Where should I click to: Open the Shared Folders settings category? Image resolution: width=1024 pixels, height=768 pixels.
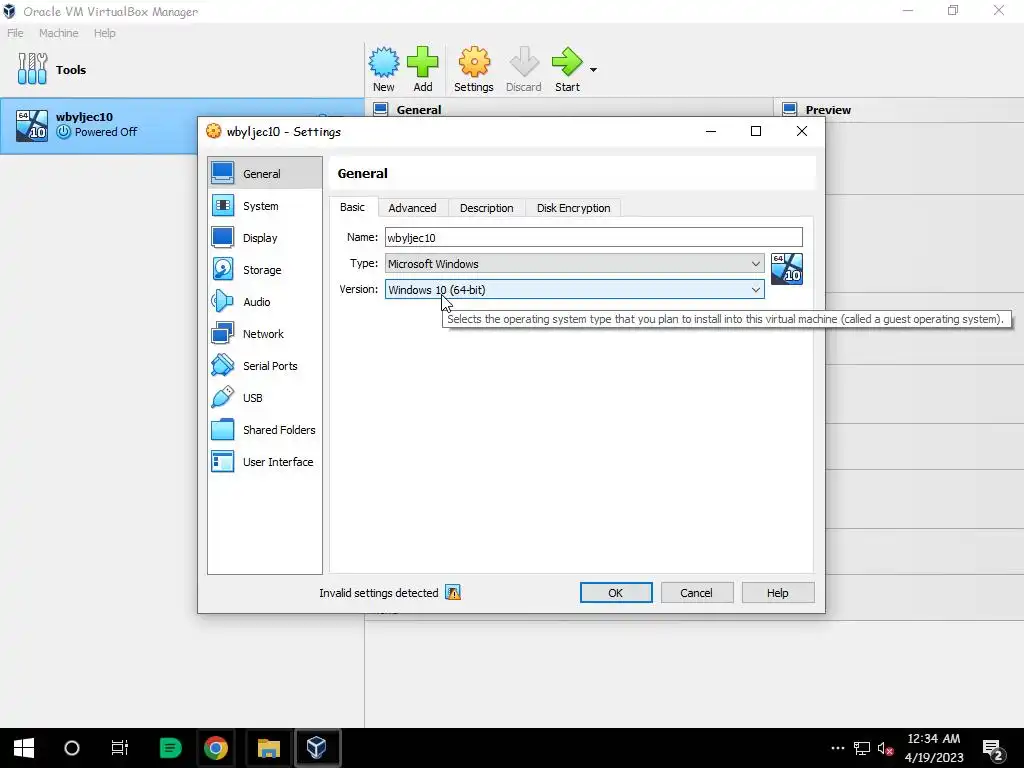point(264,430)
